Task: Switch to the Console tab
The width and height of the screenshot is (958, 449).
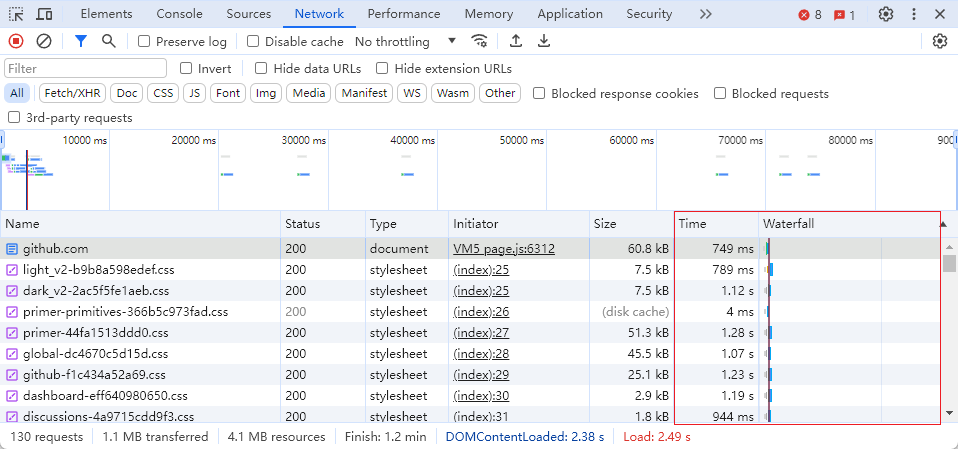Action: point(179,14)
